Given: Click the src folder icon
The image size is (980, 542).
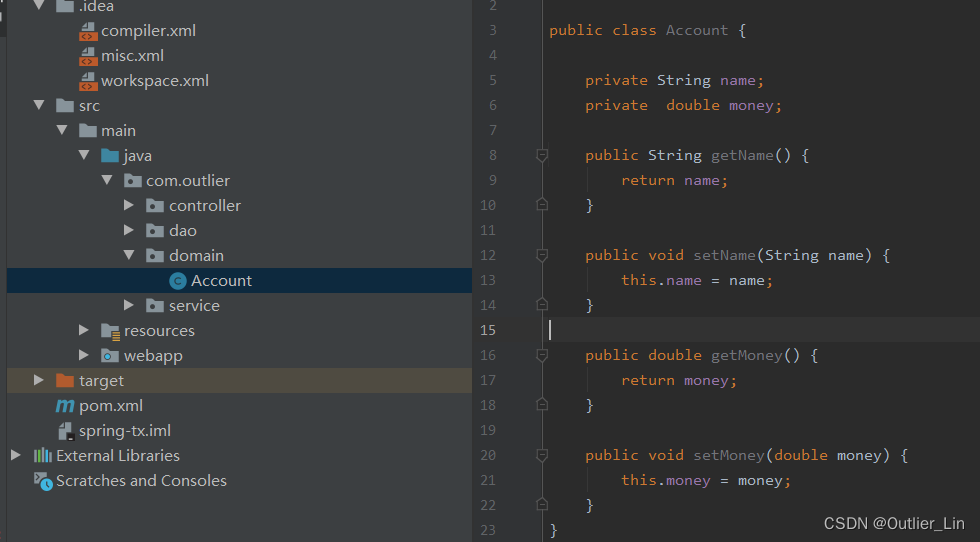Looking at the screenshot, I should [x=65, y=106].
